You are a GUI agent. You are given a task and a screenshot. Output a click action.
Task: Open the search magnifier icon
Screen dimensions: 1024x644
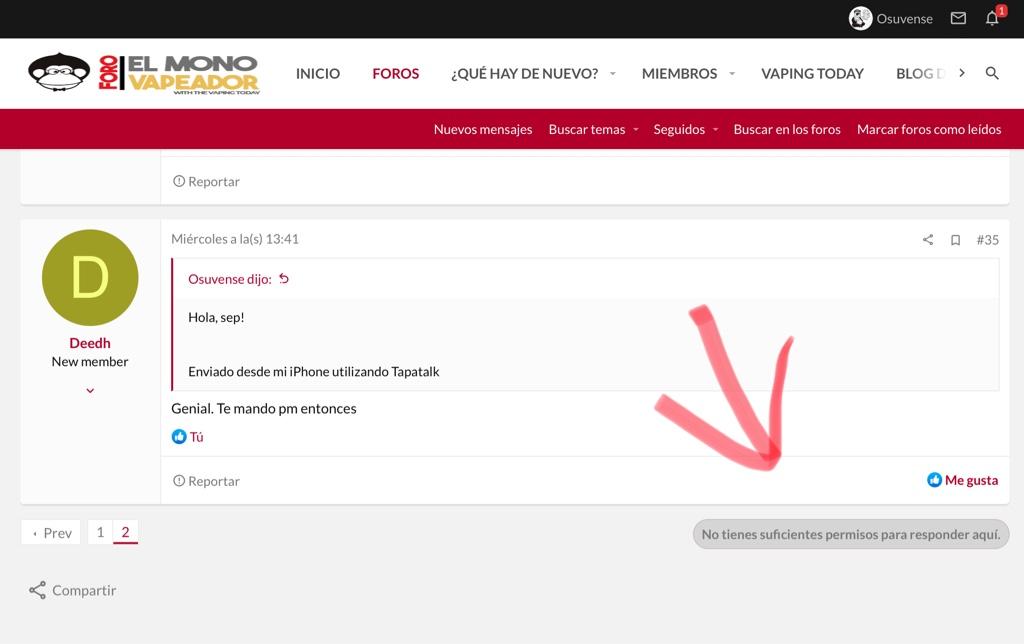[992, 73]
